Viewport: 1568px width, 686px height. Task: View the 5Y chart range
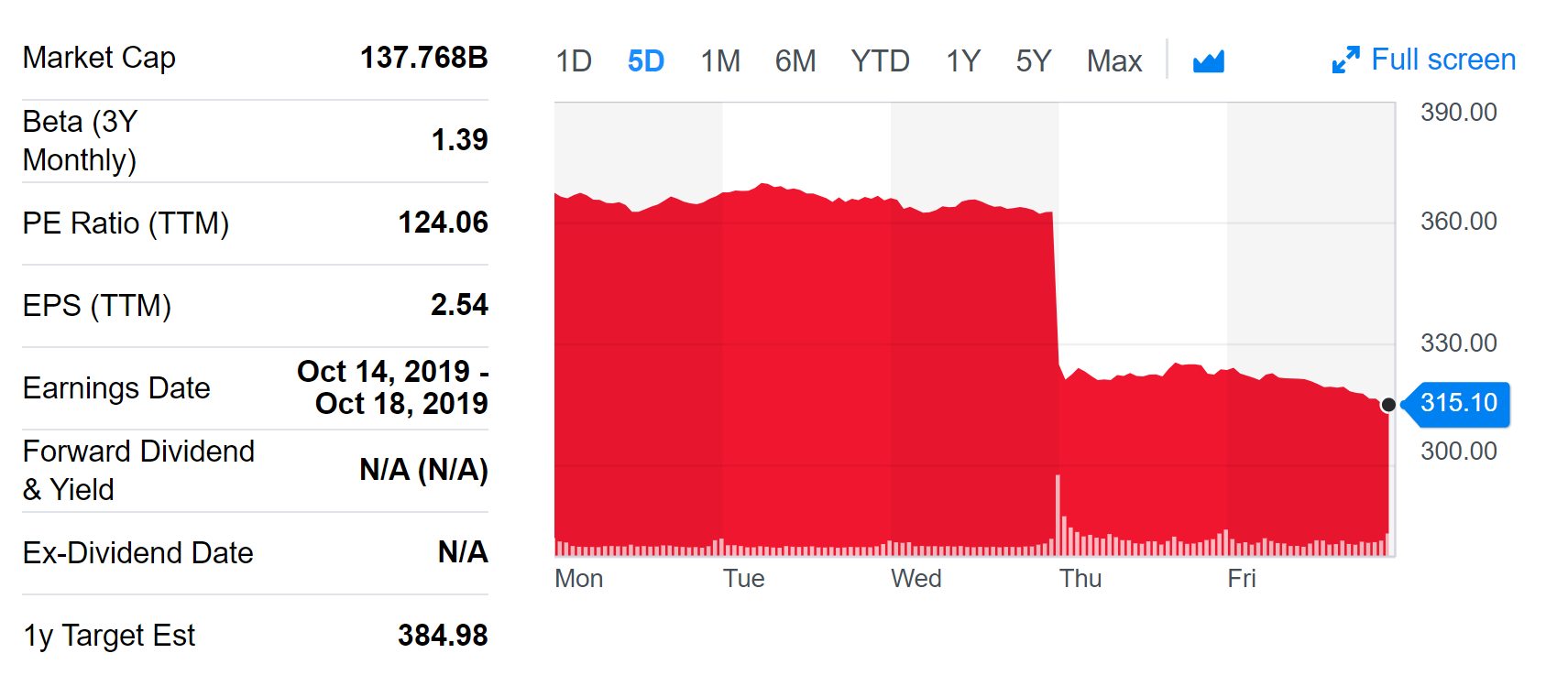coord(1033,61)
